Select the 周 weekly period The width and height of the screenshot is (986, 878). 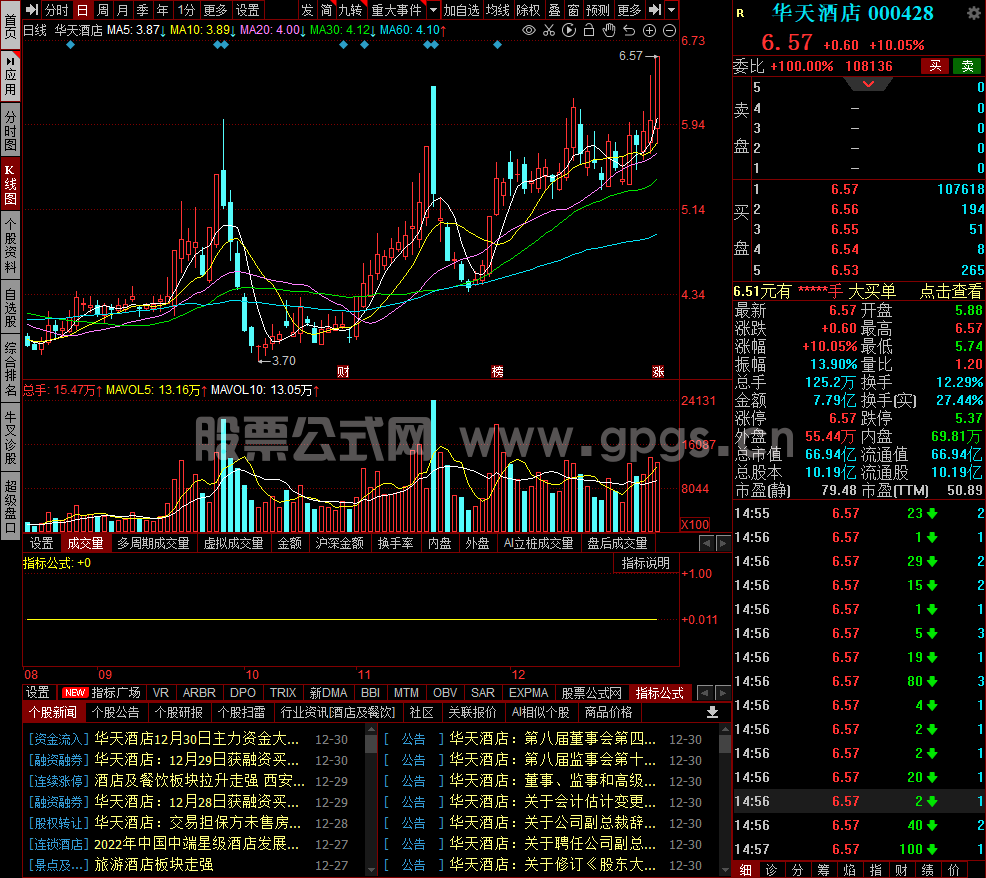(x=102, y=10)
